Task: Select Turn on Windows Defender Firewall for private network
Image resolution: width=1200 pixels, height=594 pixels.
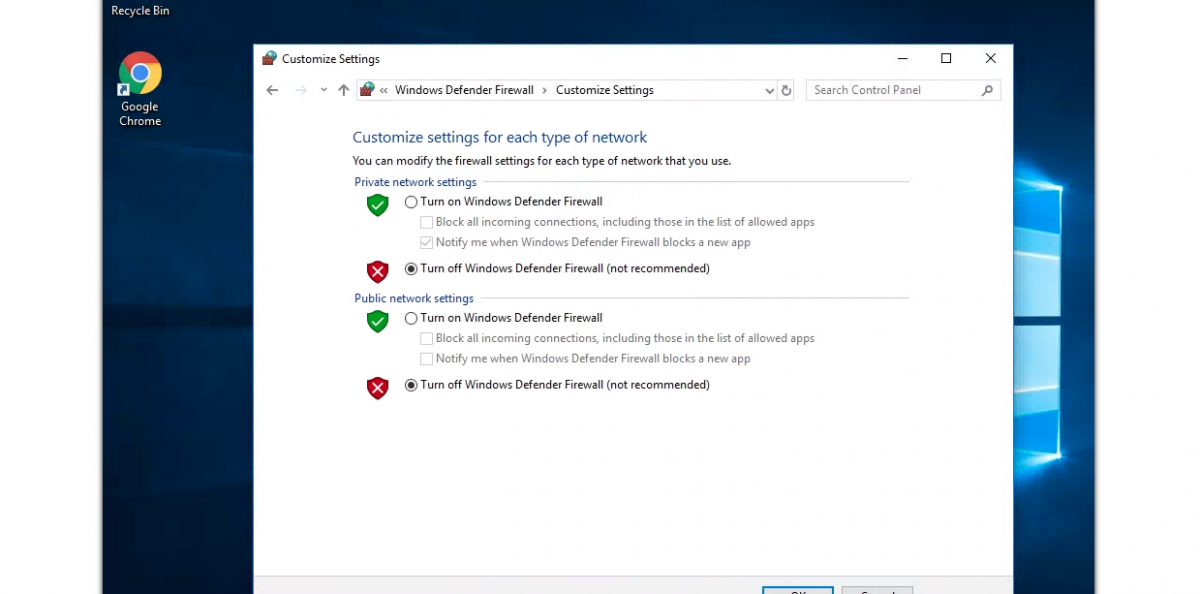Action: [411, 202]
